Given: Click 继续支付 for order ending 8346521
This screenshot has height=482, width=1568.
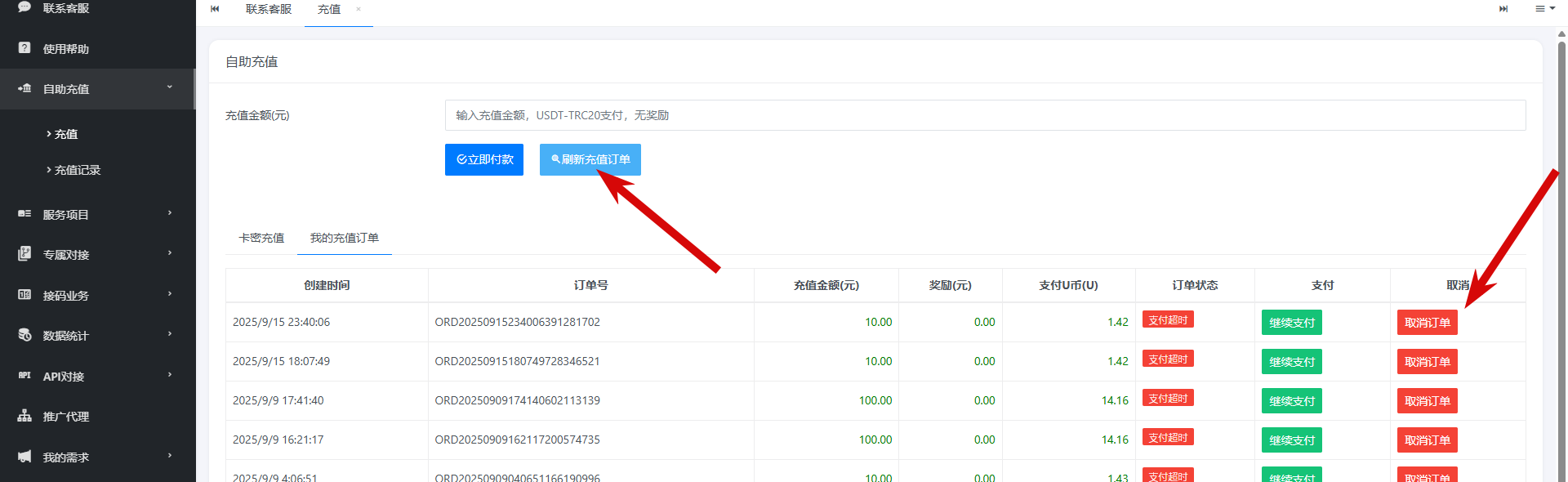Looking at the screenshot, I should tap(1292, 362).
